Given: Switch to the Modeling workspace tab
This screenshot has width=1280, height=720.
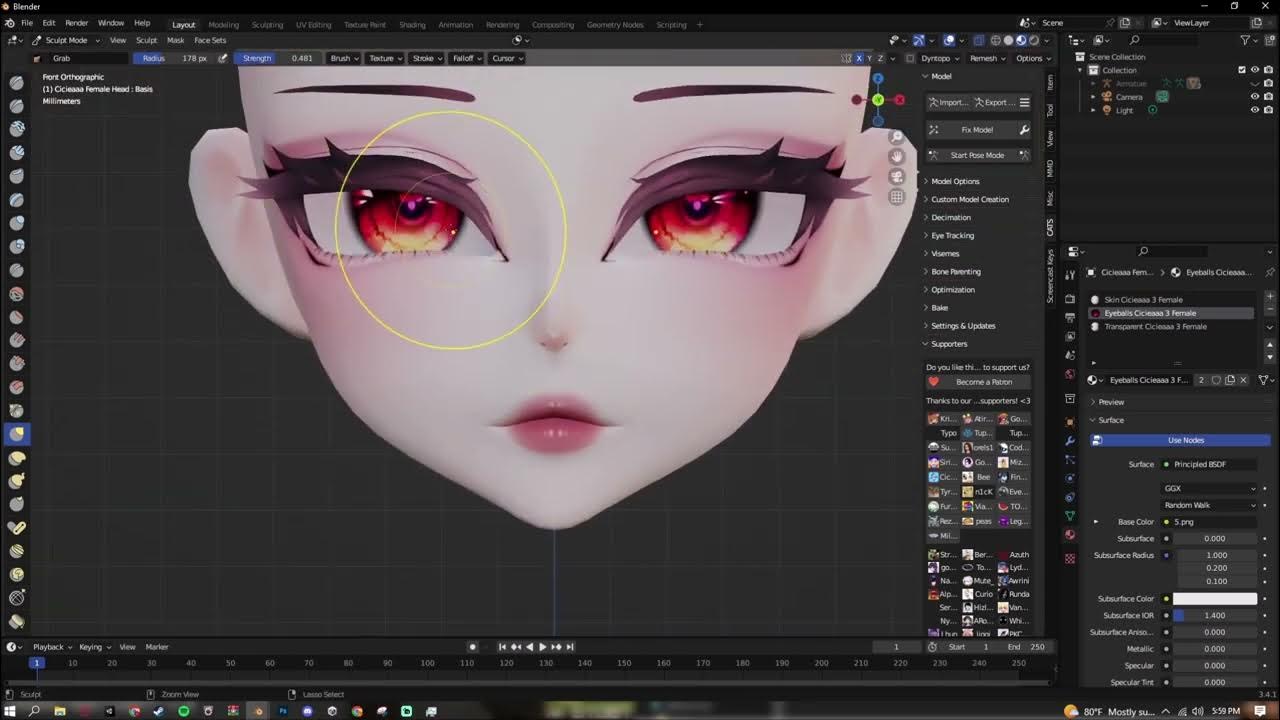Looking at the screenshot, I should [x=223, y=24].
